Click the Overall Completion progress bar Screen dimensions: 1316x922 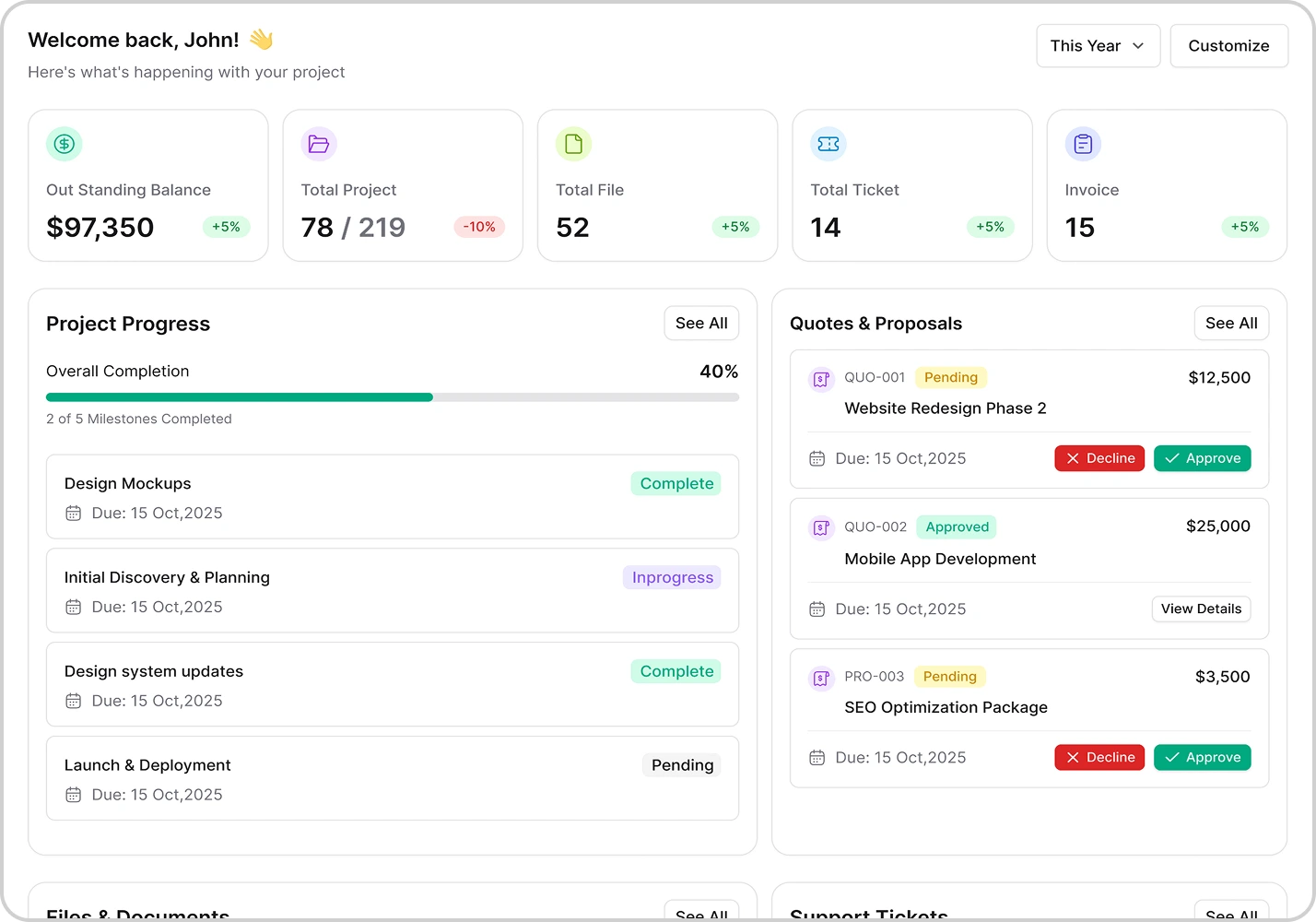[392, 397]
